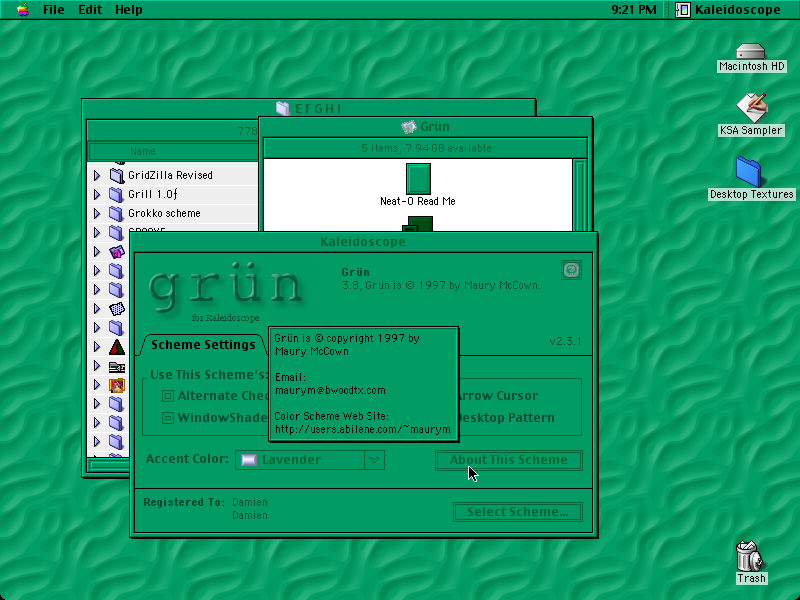The height and width of the screenshot is (600, 800).
Task: Select the GridZilla Revised folder icon
Action: [116, 176]
